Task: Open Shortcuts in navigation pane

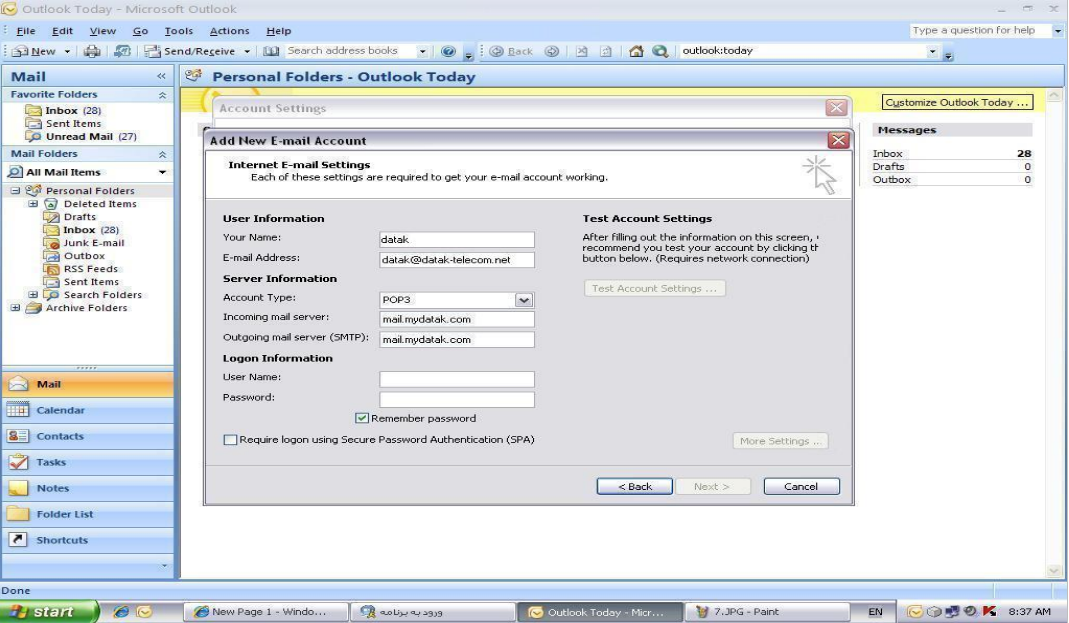Action: pyautogui.click(x=88, y=540)
